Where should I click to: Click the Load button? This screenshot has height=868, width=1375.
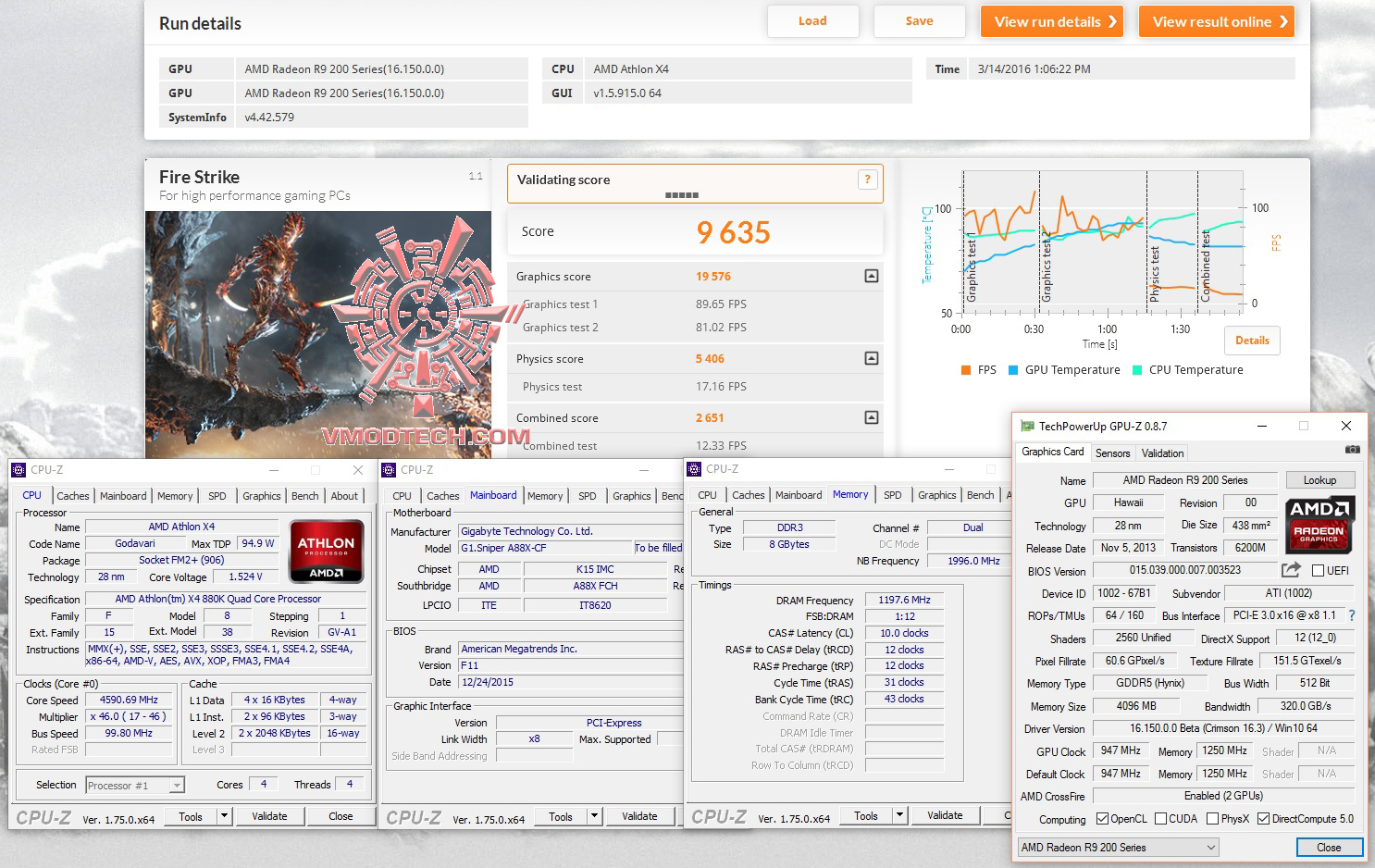(812, 21)
